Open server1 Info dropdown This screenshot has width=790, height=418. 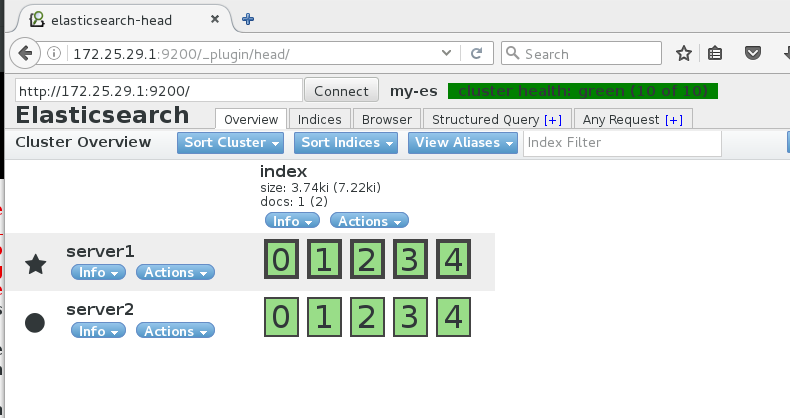[98, 272]
